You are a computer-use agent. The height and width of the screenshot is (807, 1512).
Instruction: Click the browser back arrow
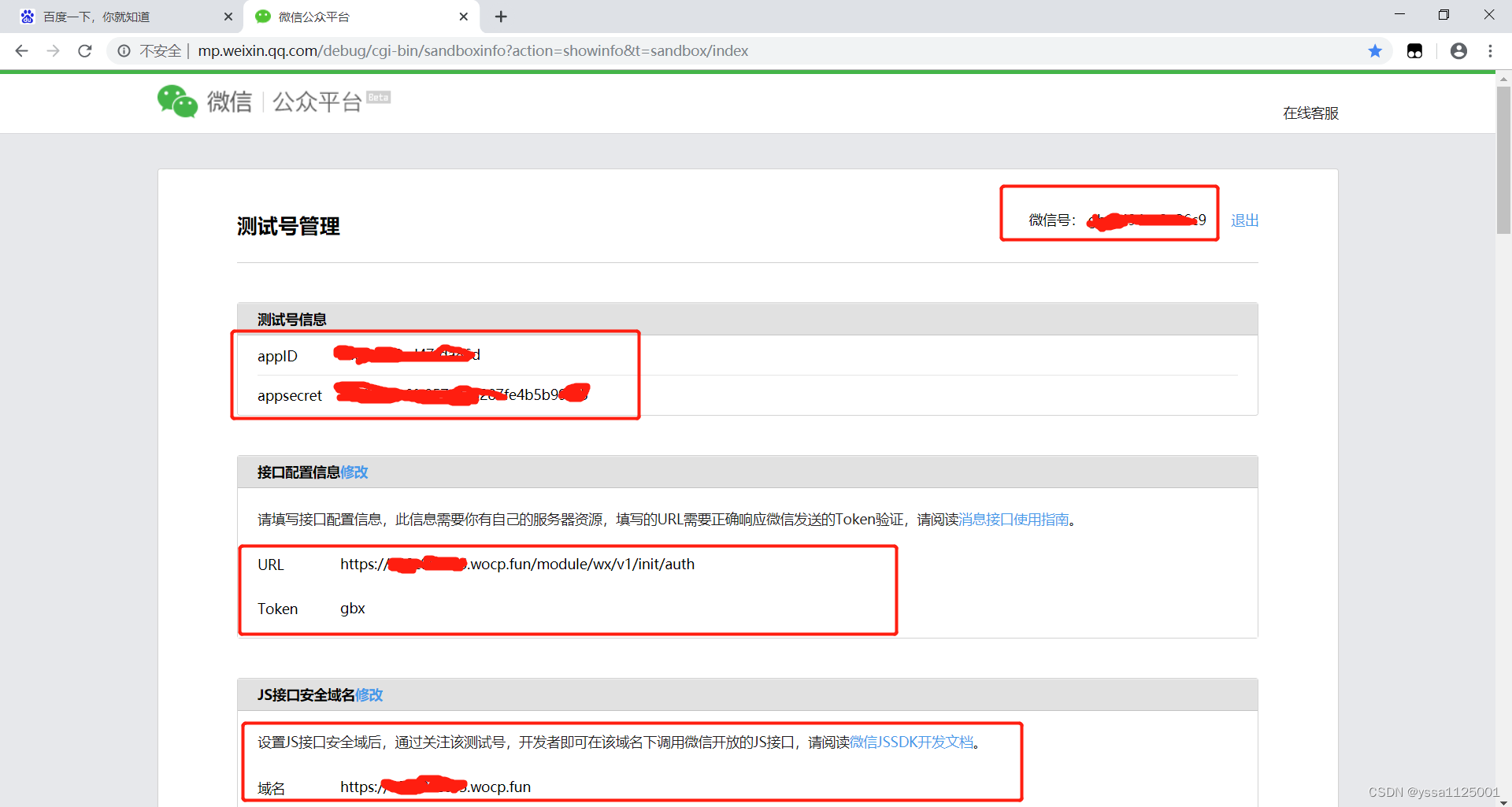[x=21, y=51]
